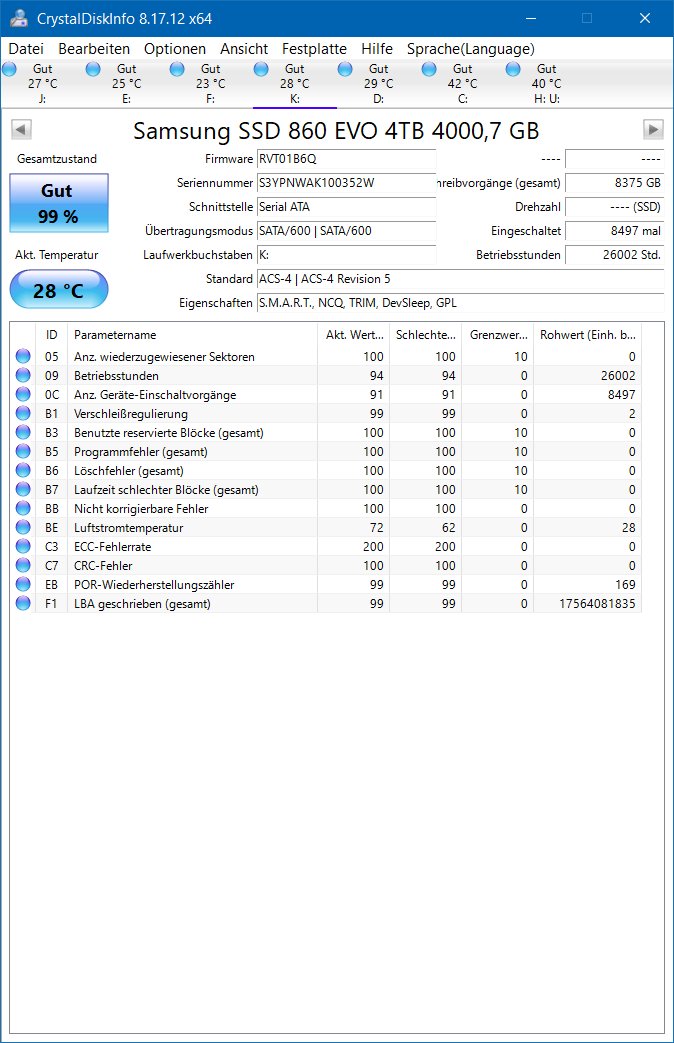This screenshot has width=674, height=1043.
Task: Click the CrystalDiskInfo app icon in title bar
Action: pyautogui.click(x=19, y=19)
